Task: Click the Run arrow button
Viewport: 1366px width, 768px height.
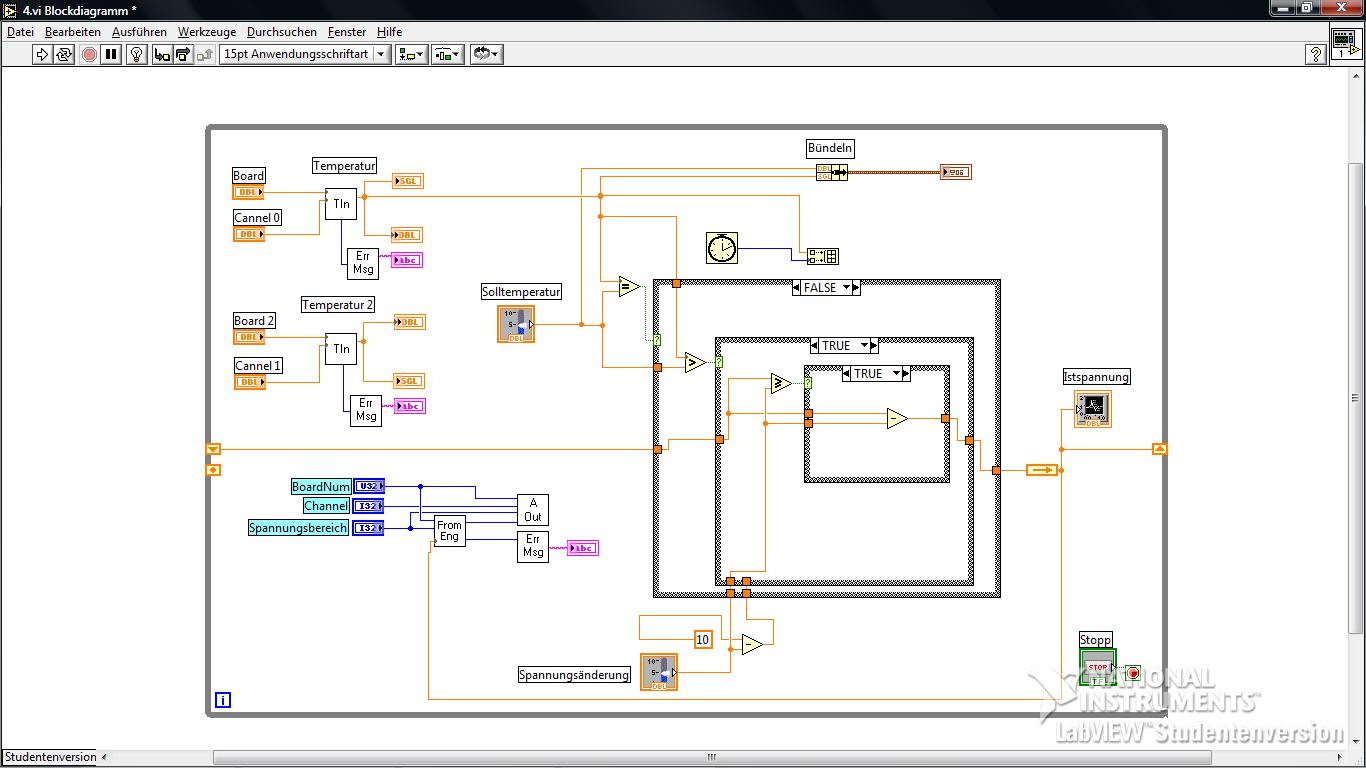Action: [x=42, y=54]
